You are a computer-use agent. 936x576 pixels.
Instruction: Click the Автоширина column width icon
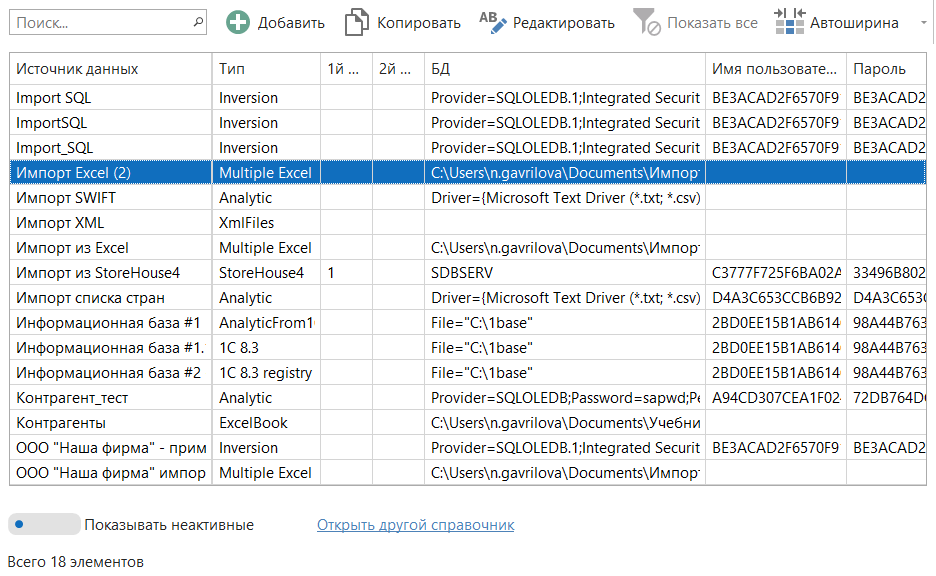click(789, 22)
